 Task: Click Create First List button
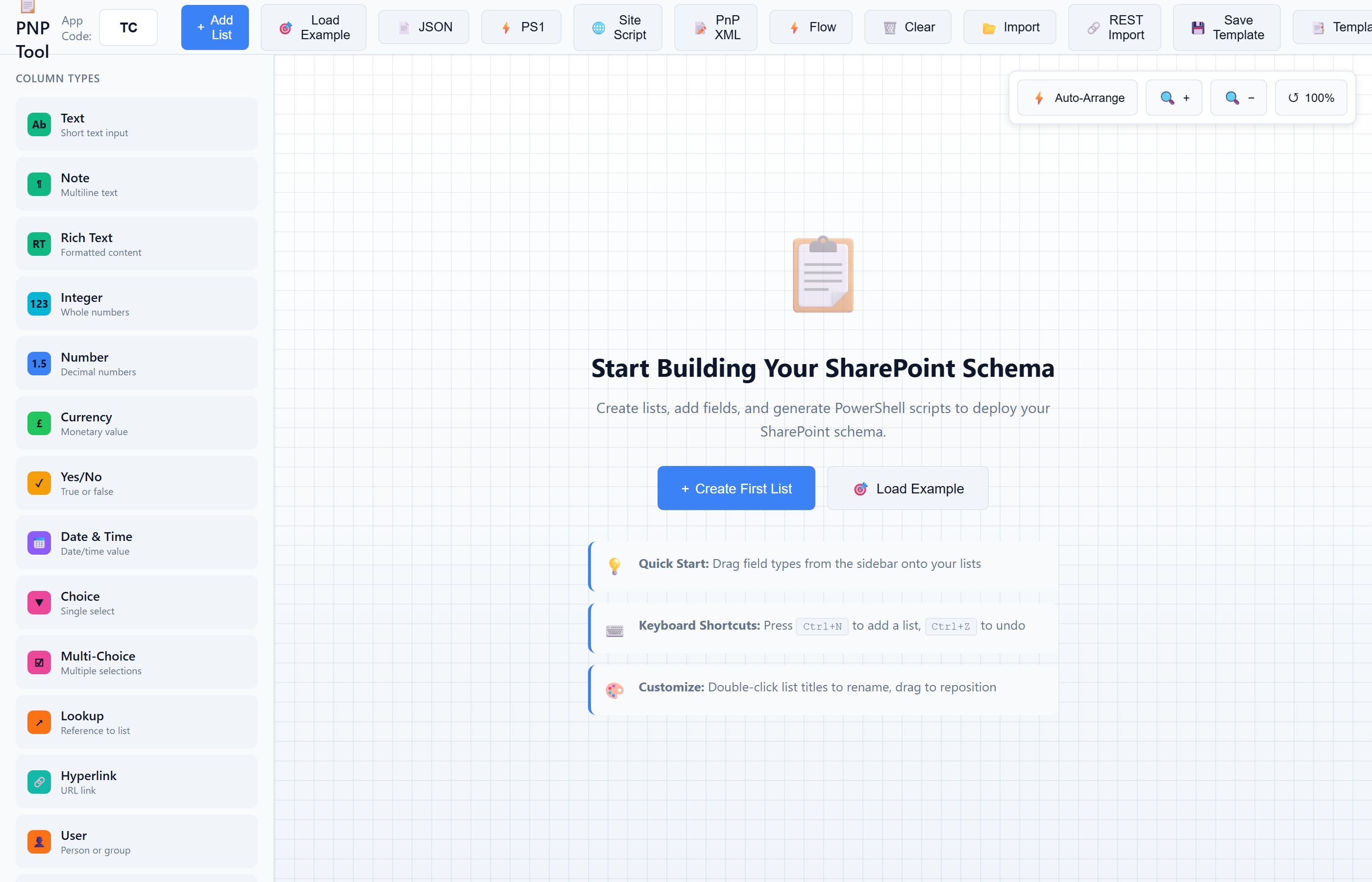coord(736,488)
